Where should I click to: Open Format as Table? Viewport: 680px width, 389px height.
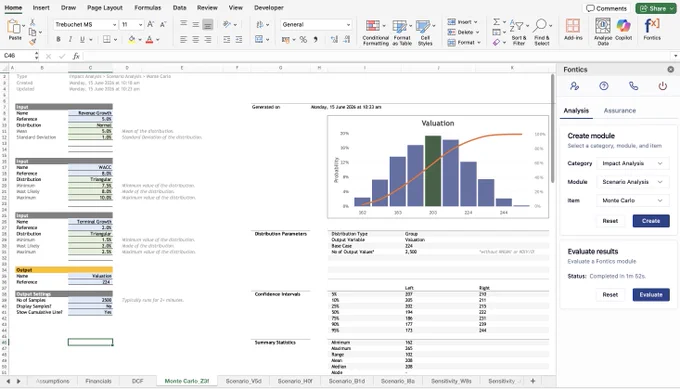point(402,33)
